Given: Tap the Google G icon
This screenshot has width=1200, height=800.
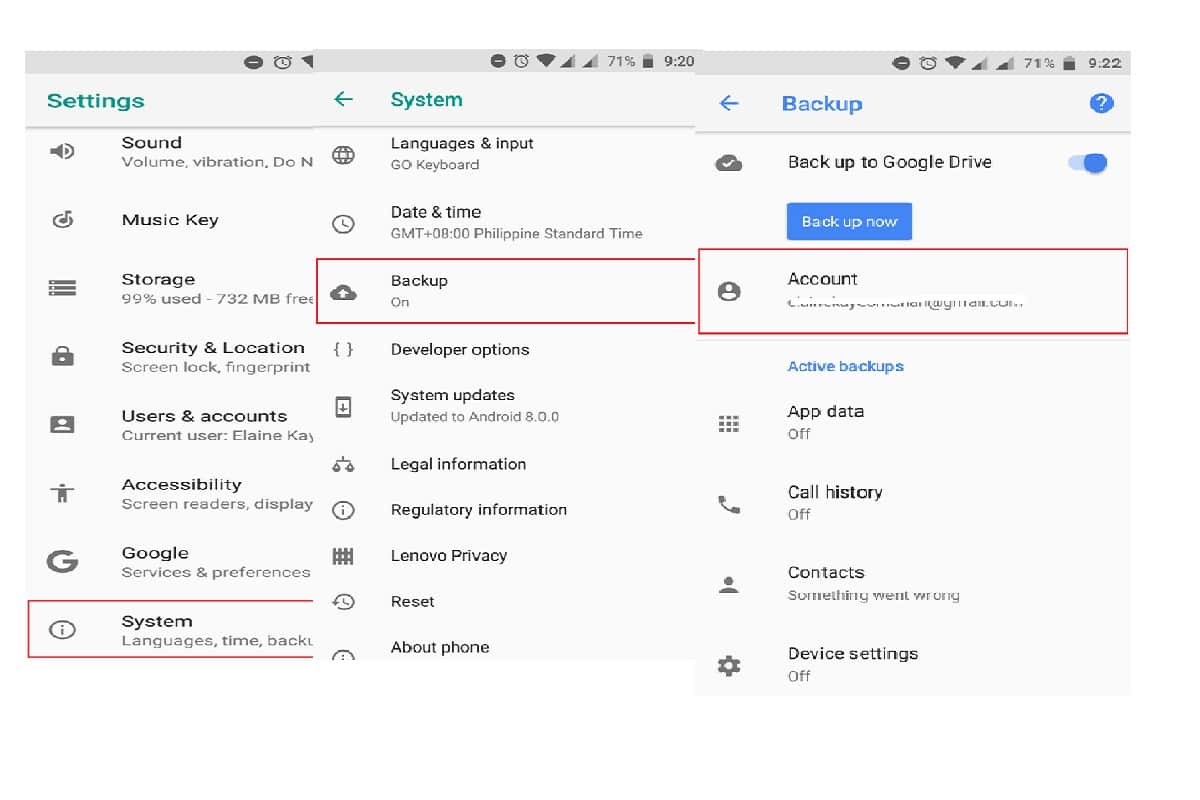Looking at the screenshot, I should coord(62,561).
